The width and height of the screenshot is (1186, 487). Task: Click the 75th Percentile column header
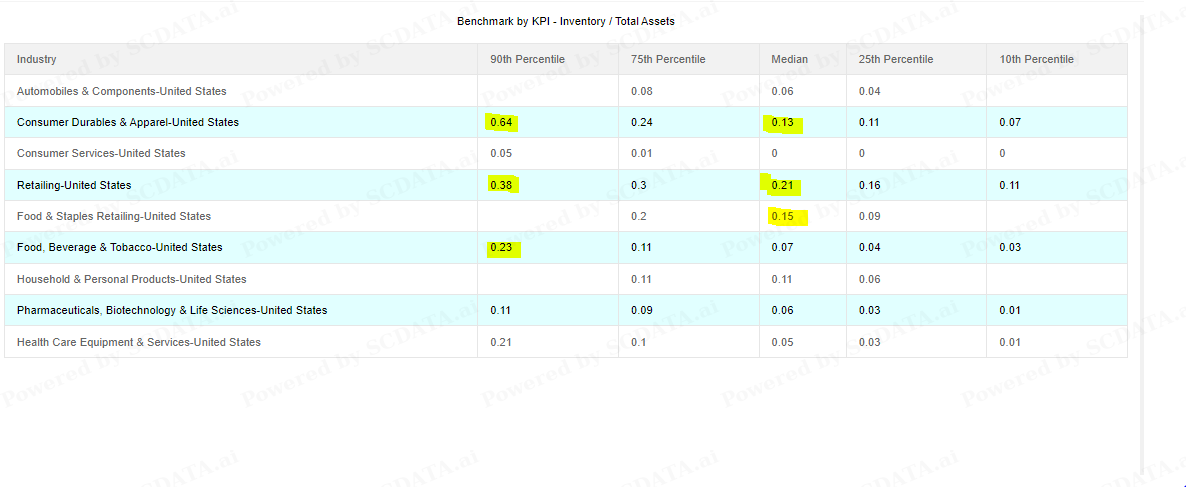[668, 59]
